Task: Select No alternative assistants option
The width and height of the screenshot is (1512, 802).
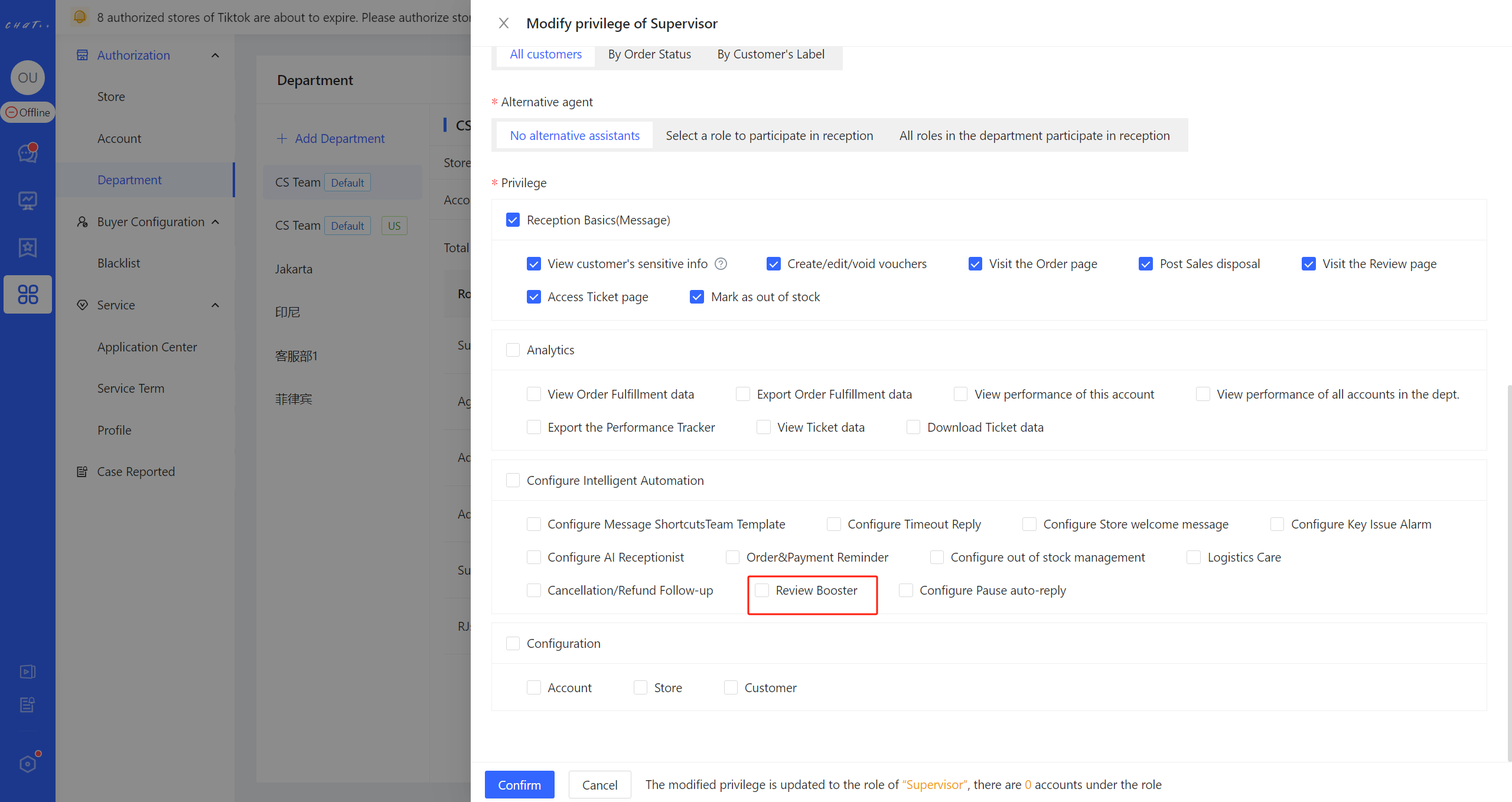Action: [574, 135]
